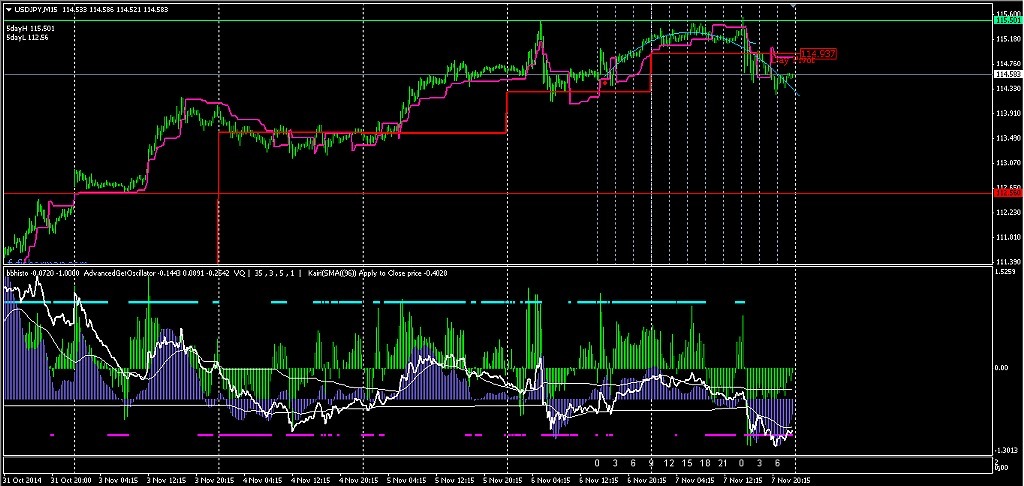Select hour marker 12 in the oscillator window
The width and height of the screenshot is (1024, 486).
click(668, 464)
